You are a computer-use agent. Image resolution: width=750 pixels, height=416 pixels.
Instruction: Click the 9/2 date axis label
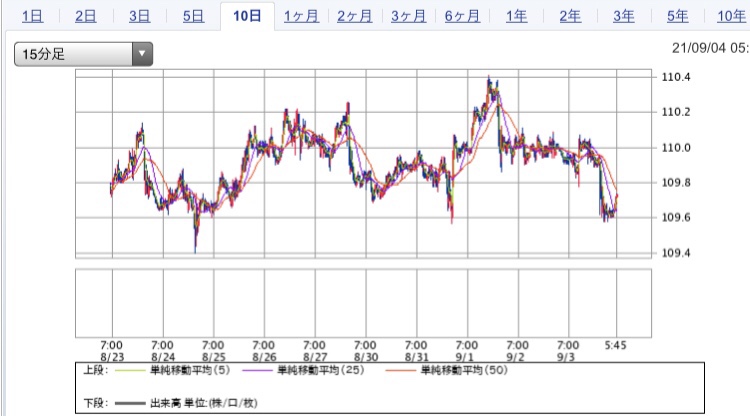515,357
